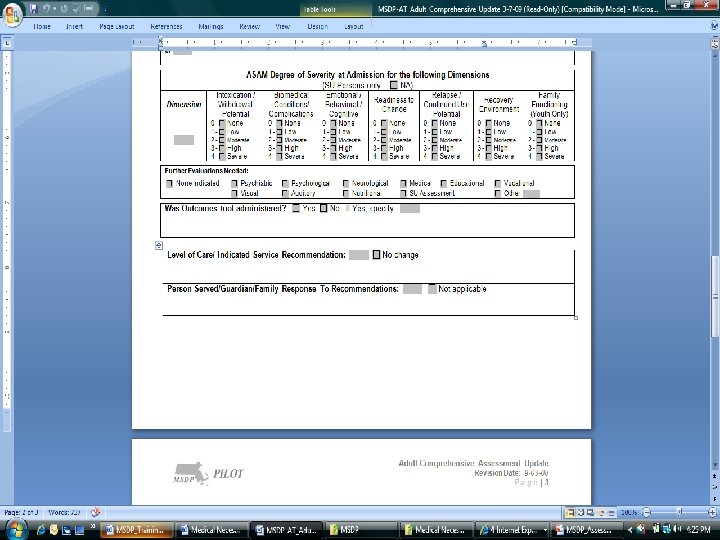Check No for Outcomes tool administered
Screen dimensions: 720x540
point(323,208)
